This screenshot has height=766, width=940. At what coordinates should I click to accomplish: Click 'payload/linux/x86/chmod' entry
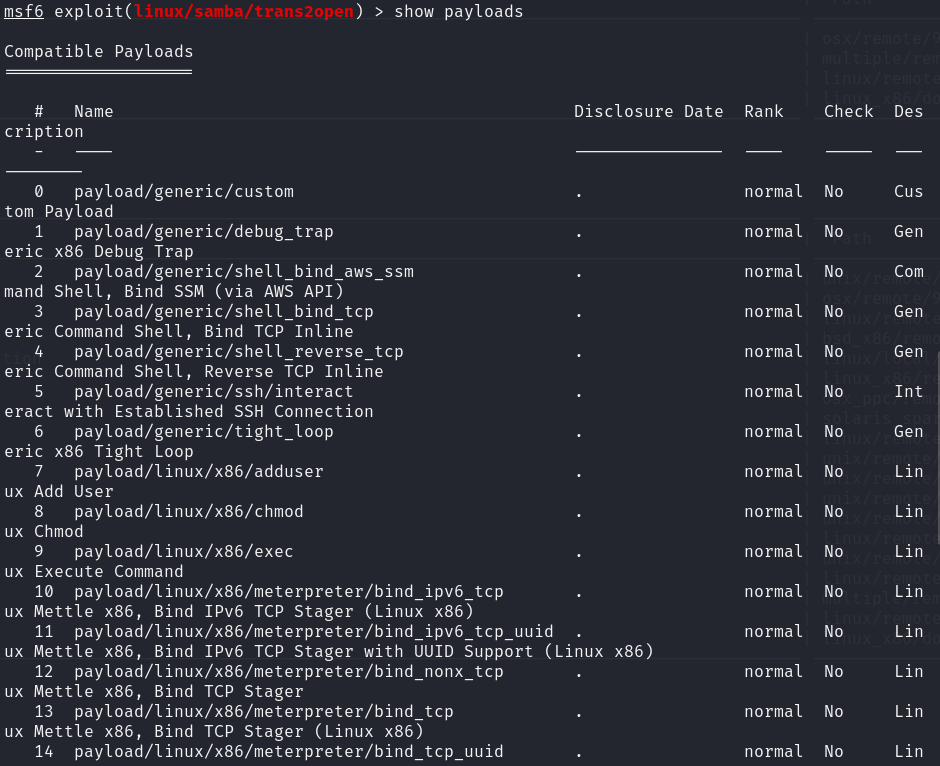pos(189,512)
